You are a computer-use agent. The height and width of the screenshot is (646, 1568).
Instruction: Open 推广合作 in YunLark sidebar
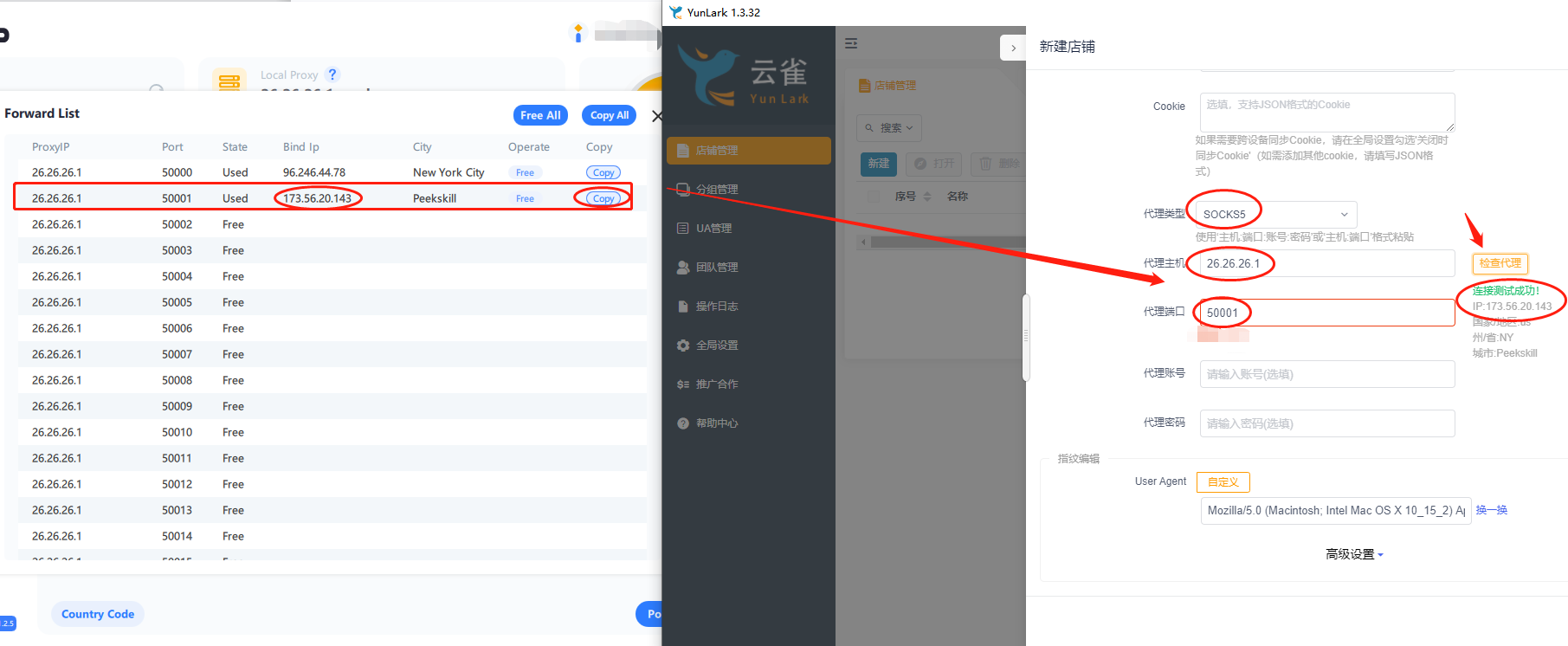coord(749,384)
